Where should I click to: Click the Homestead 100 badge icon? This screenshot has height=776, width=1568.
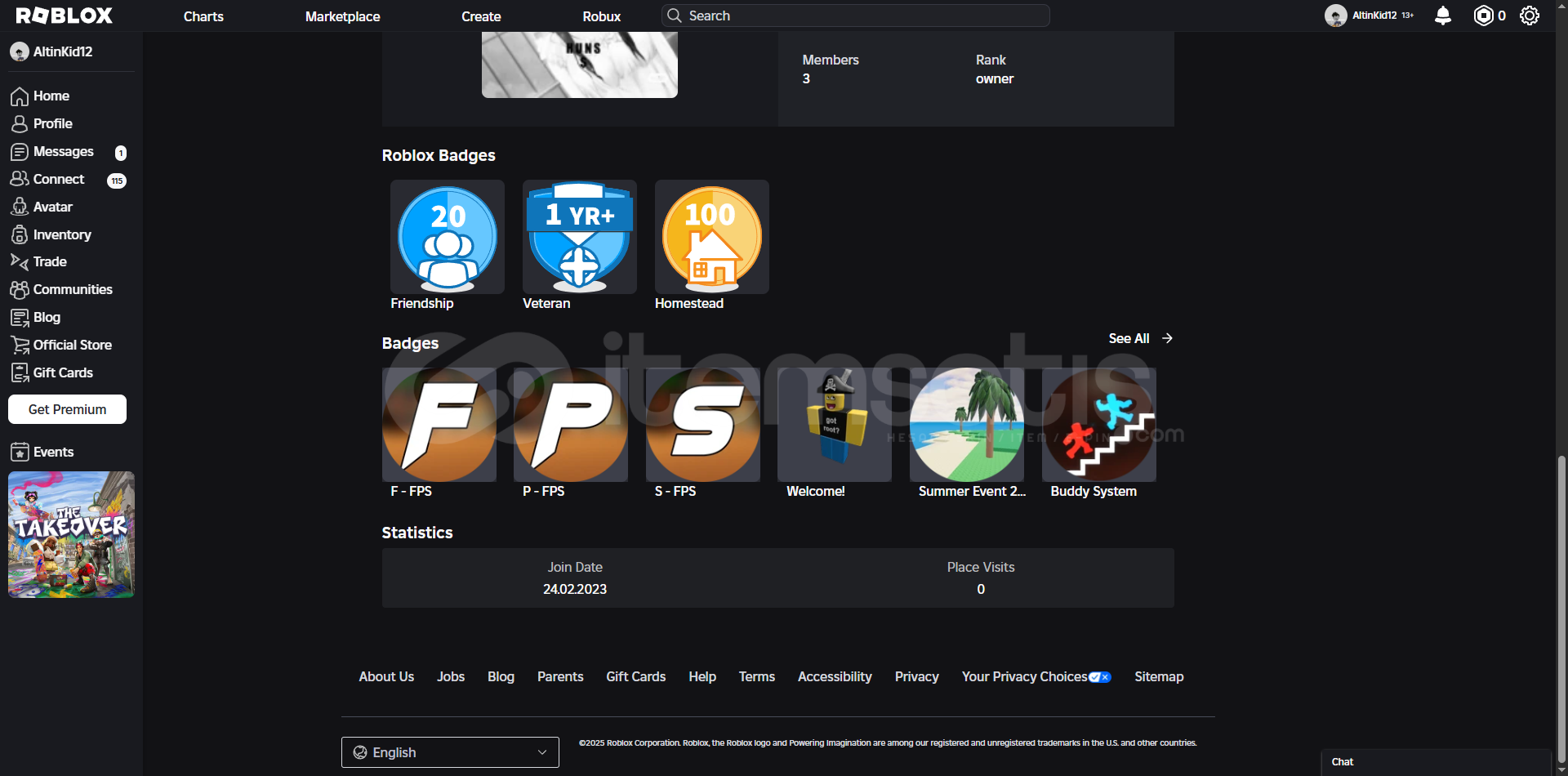pos(712,237)
